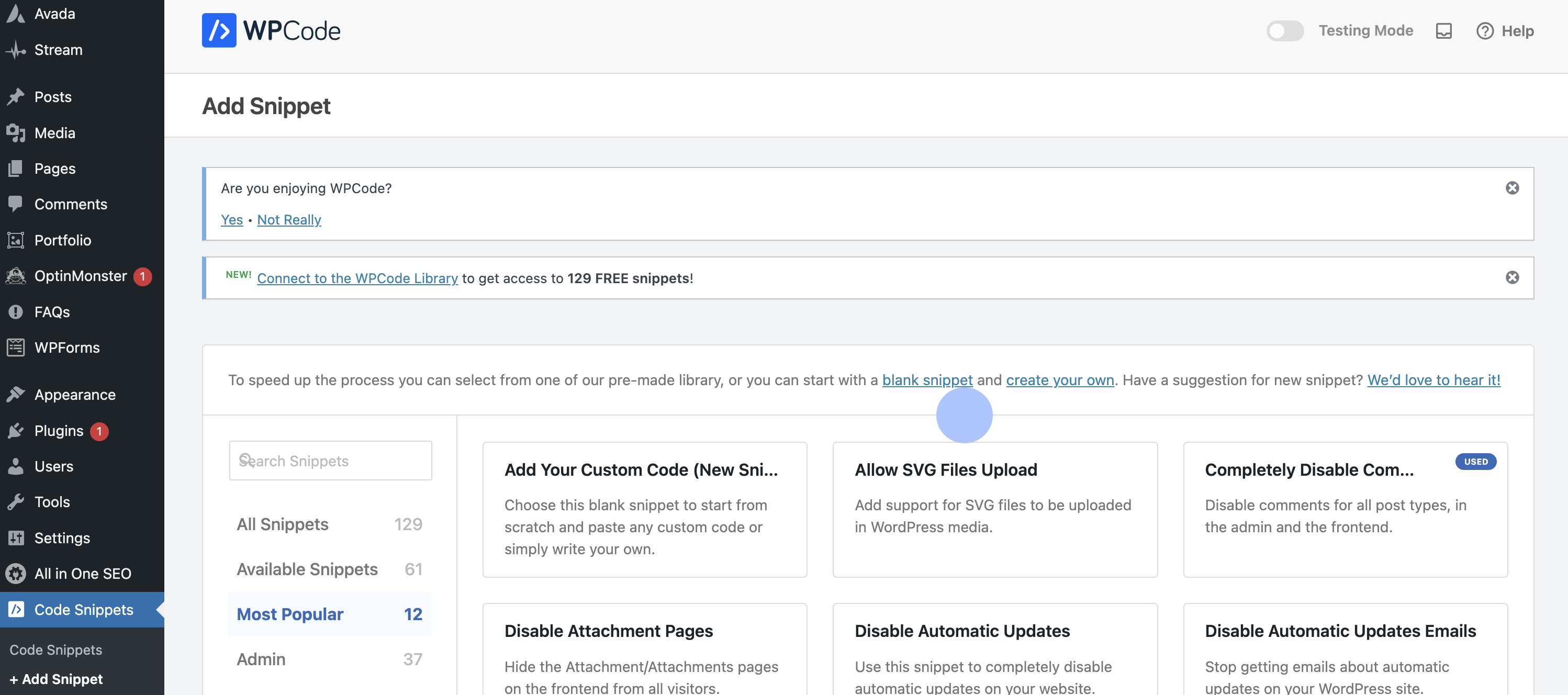The height and width of the screenshot is (695, 1568).
Task: Open the We'd love to hear it! link
Action: click(x=1433, y=380)
